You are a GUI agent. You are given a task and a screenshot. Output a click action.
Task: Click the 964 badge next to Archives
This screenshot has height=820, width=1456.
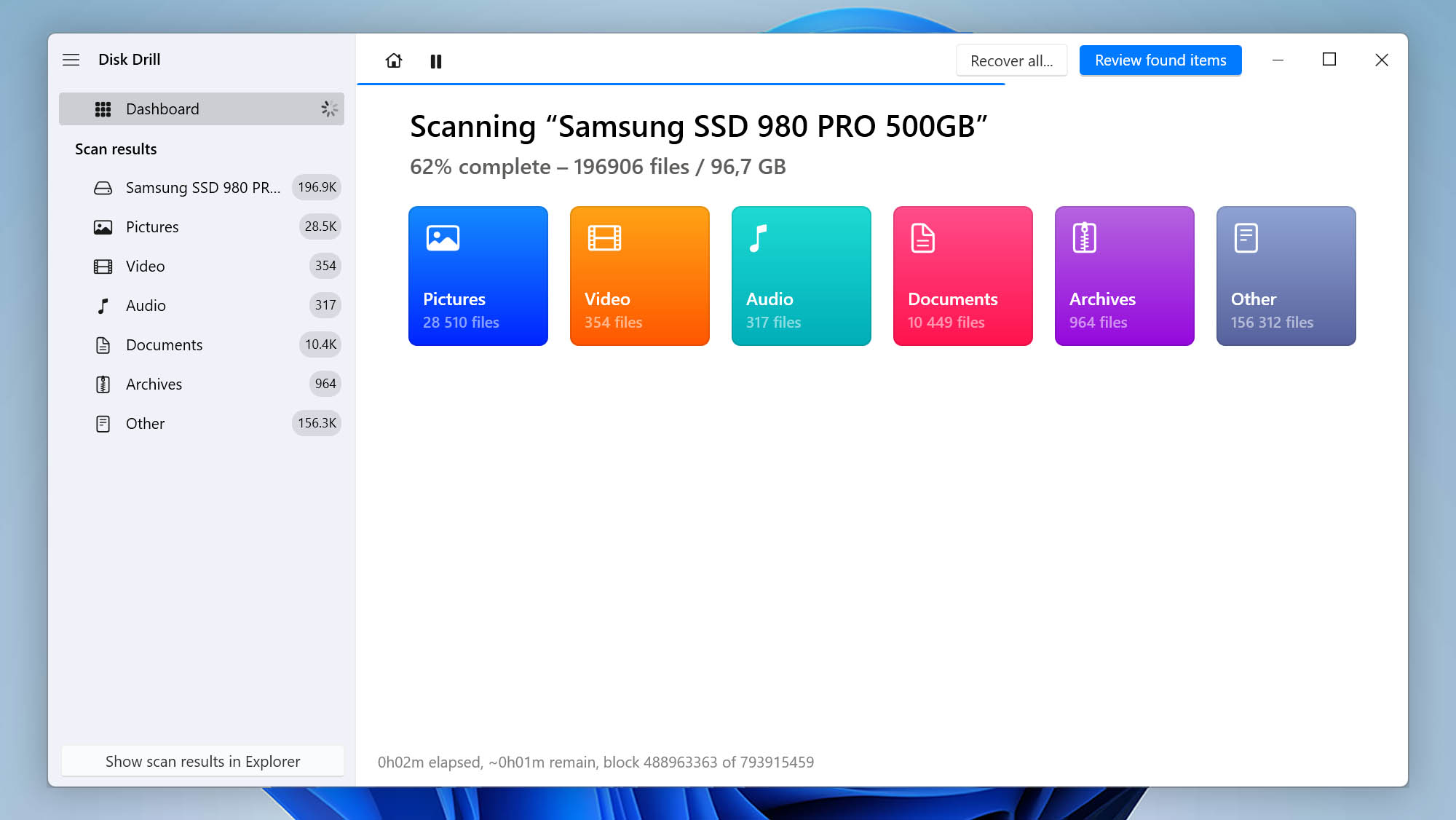pyautogui.click(x=325, y=384)
